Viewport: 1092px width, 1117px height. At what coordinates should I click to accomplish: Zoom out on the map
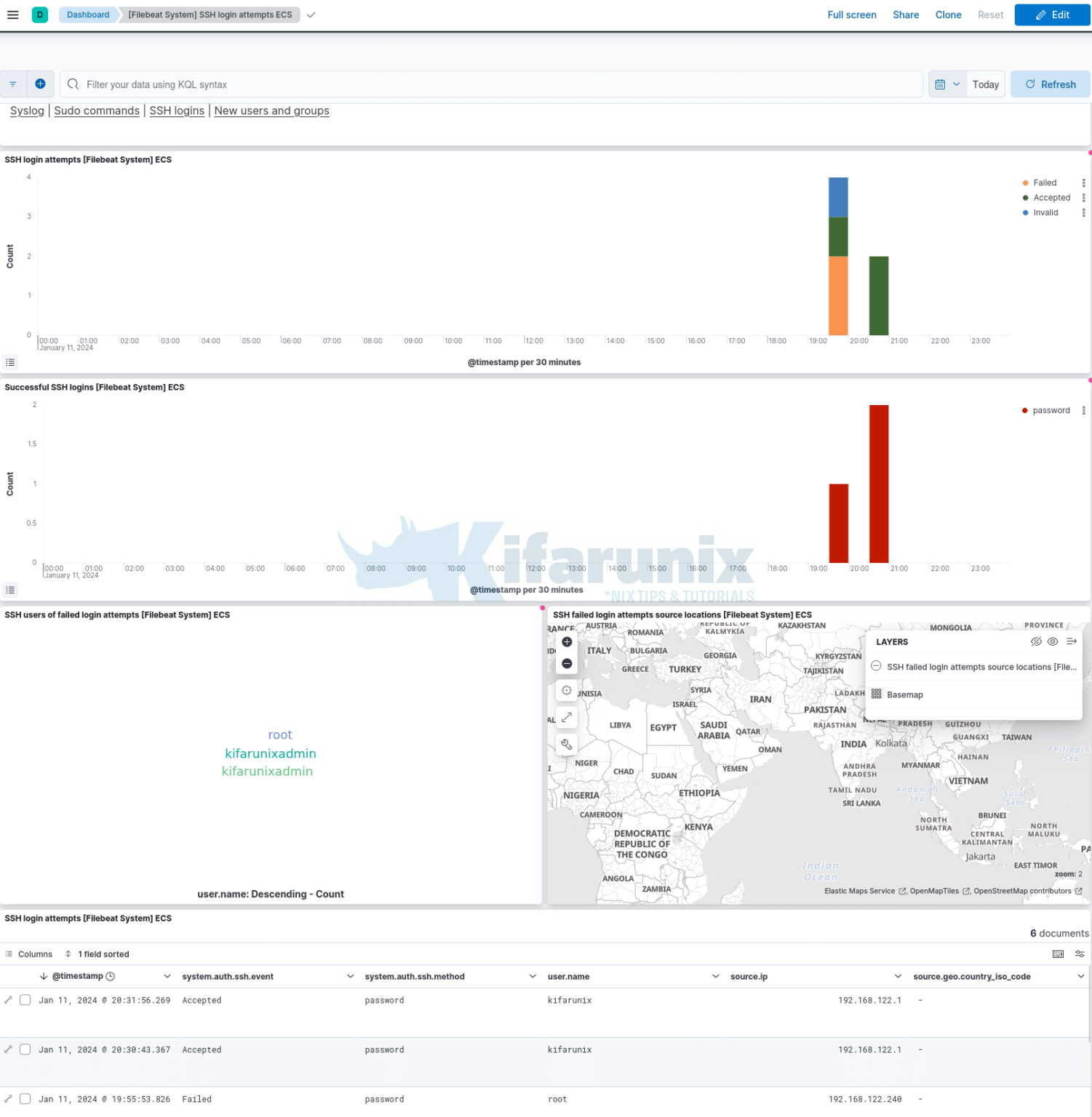pyautogui.click(x=567, y=664)
